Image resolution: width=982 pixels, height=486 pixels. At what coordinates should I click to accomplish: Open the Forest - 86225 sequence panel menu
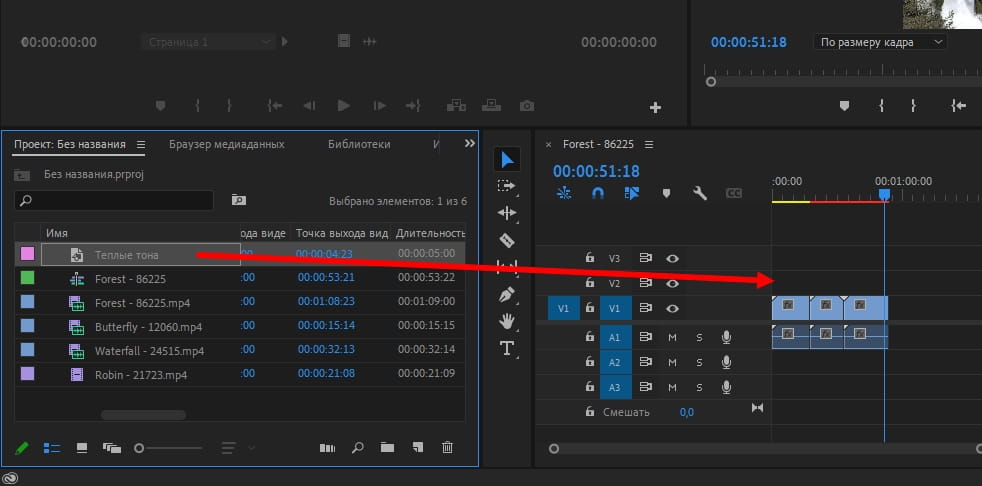[x=649, y=144]
